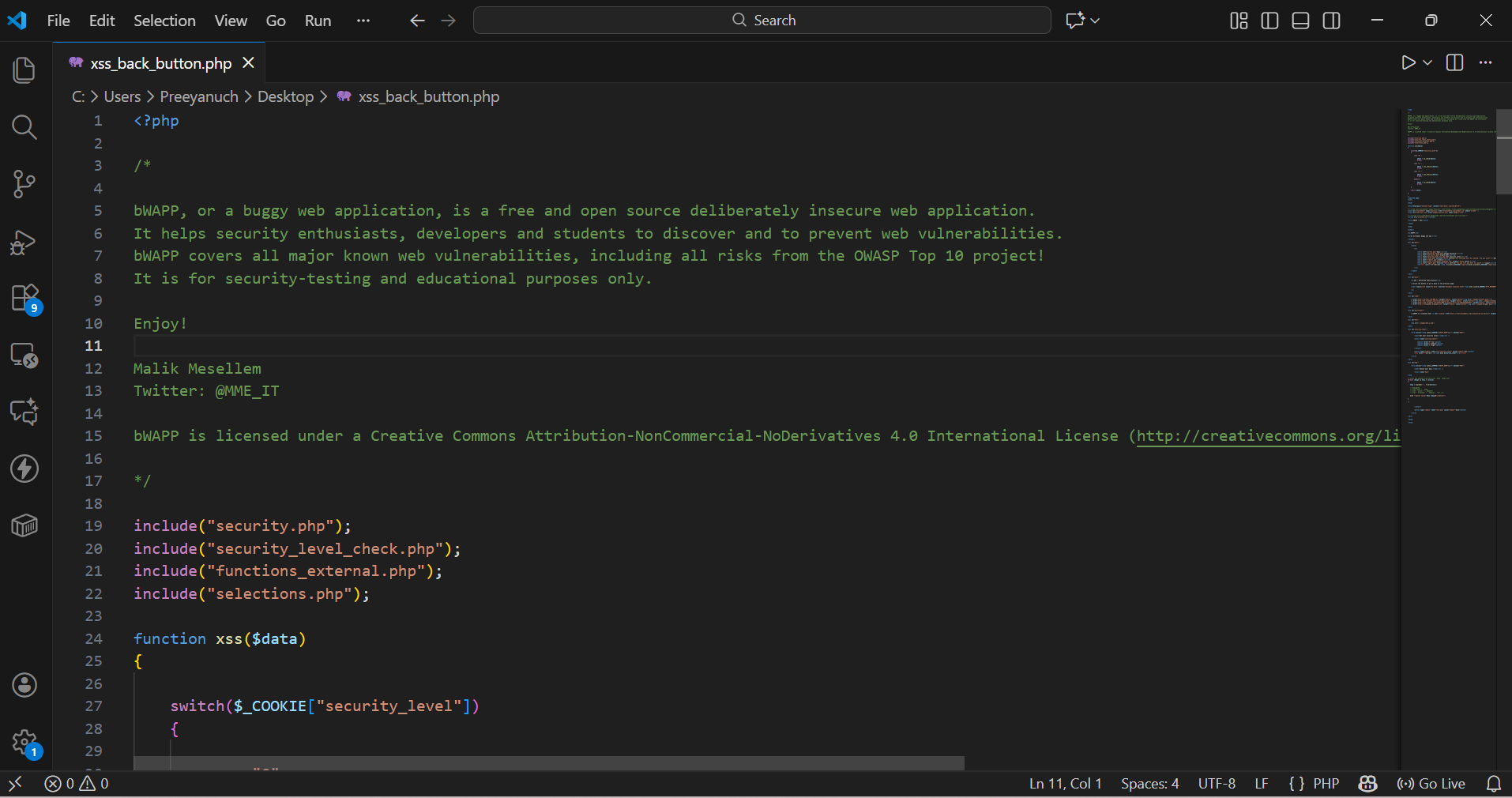Open the Source Control view
This screenshot has height=798, width=1512.
(24, 184)
